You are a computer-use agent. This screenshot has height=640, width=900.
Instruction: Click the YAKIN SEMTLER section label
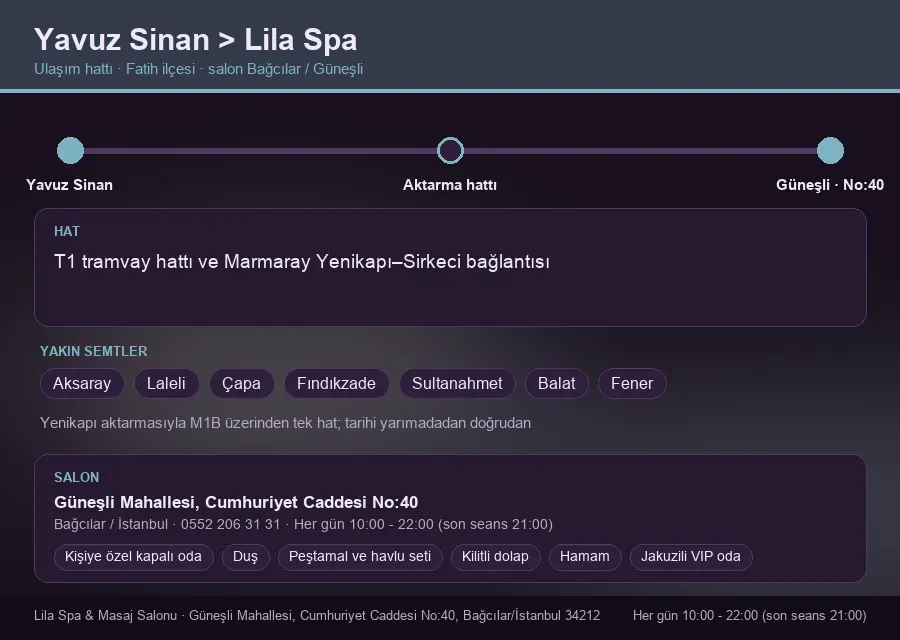[x=94, y=351]
